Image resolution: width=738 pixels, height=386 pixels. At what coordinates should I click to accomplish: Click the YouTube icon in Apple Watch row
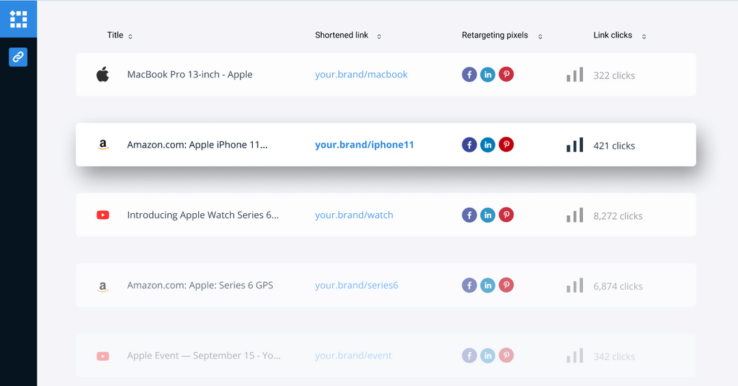[103, 215]
